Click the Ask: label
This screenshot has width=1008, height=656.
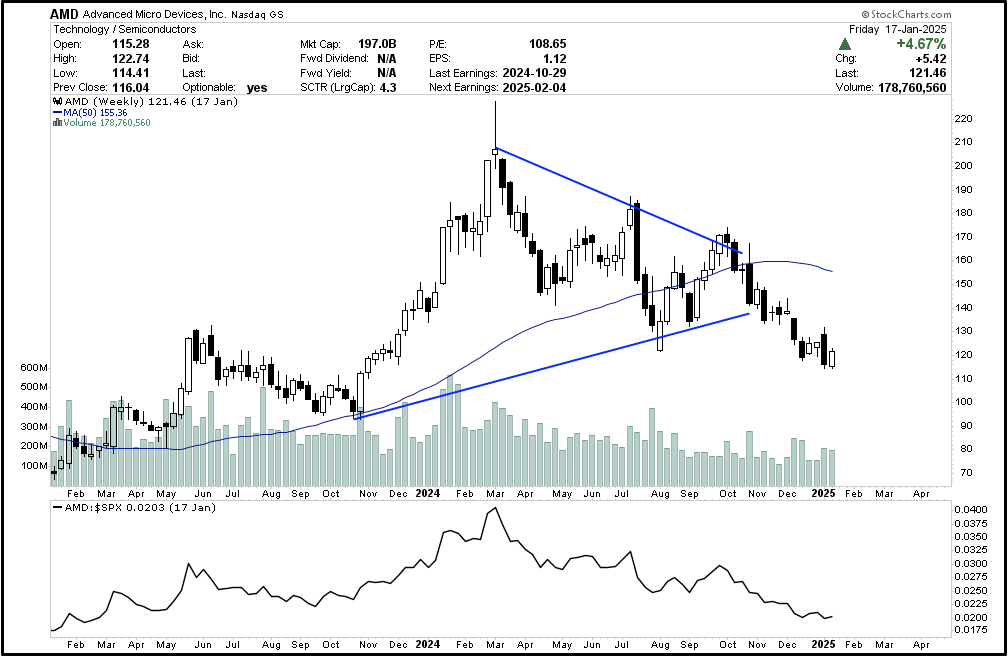[193, 44]
